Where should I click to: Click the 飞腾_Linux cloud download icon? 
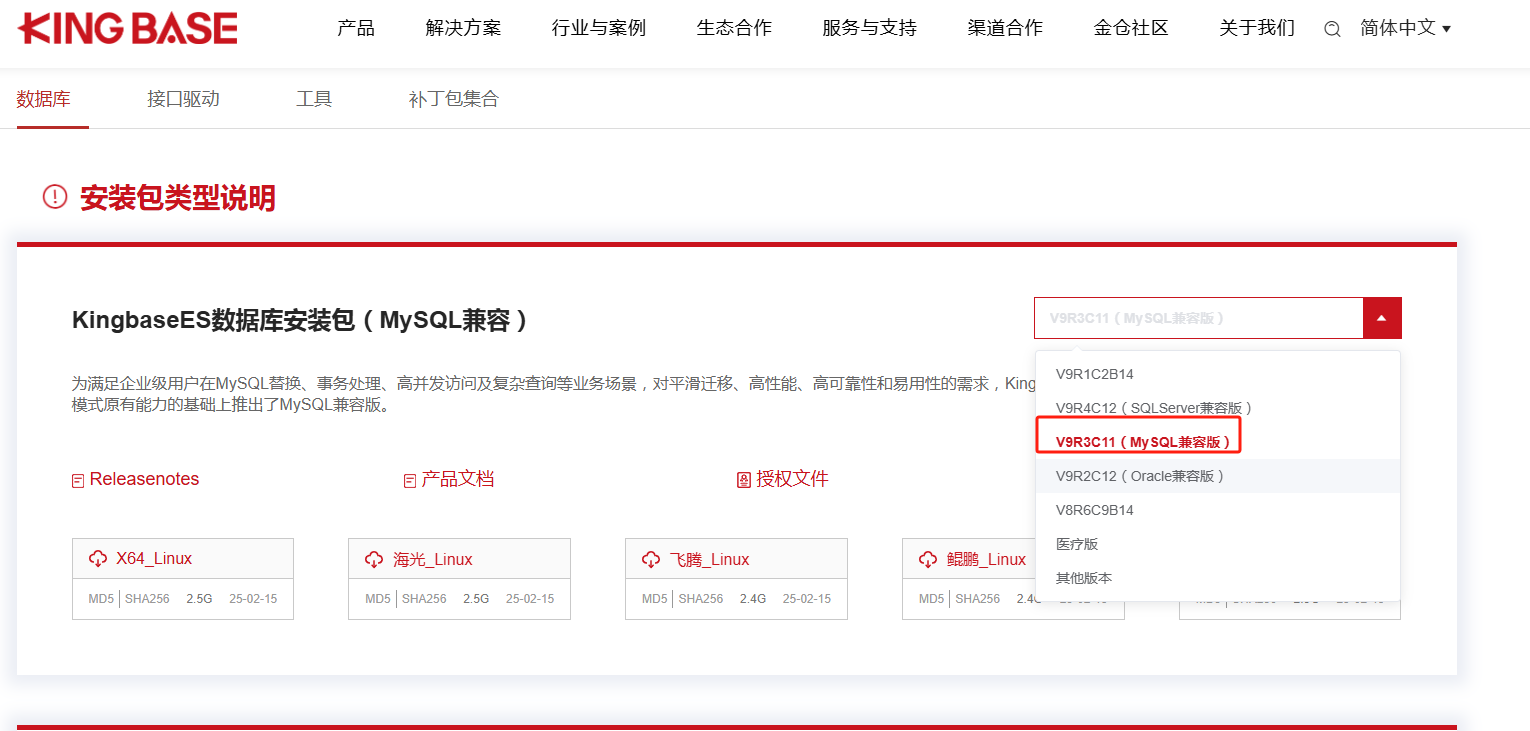tap(651, 560)
